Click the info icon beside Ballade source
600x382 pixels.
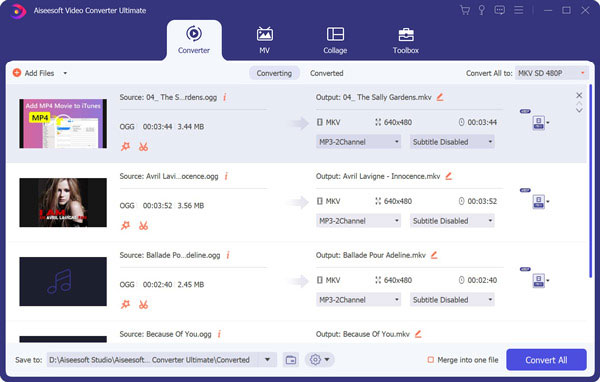(228, 255)
